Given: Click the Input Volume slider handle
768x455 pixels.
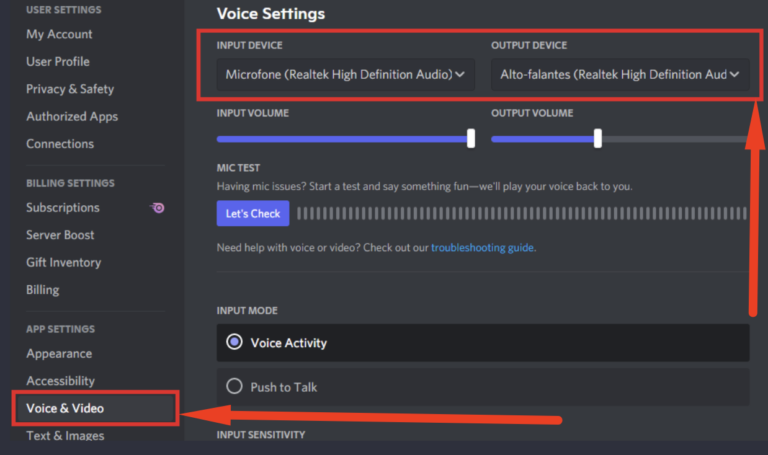Looking at the screenshot, I should (x=471, y=139).
